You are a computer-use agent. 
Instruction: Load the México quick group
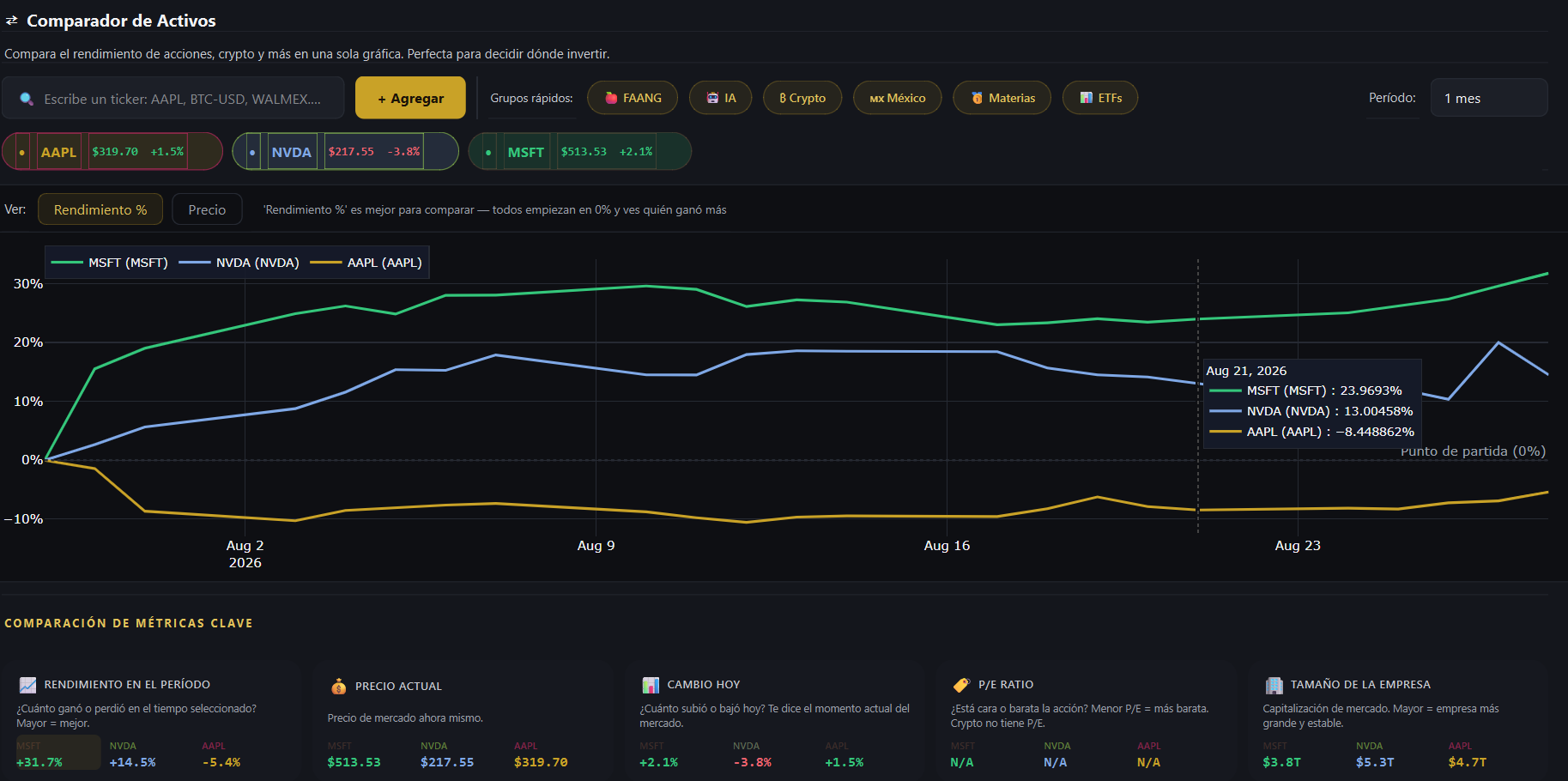click(898, 98)
